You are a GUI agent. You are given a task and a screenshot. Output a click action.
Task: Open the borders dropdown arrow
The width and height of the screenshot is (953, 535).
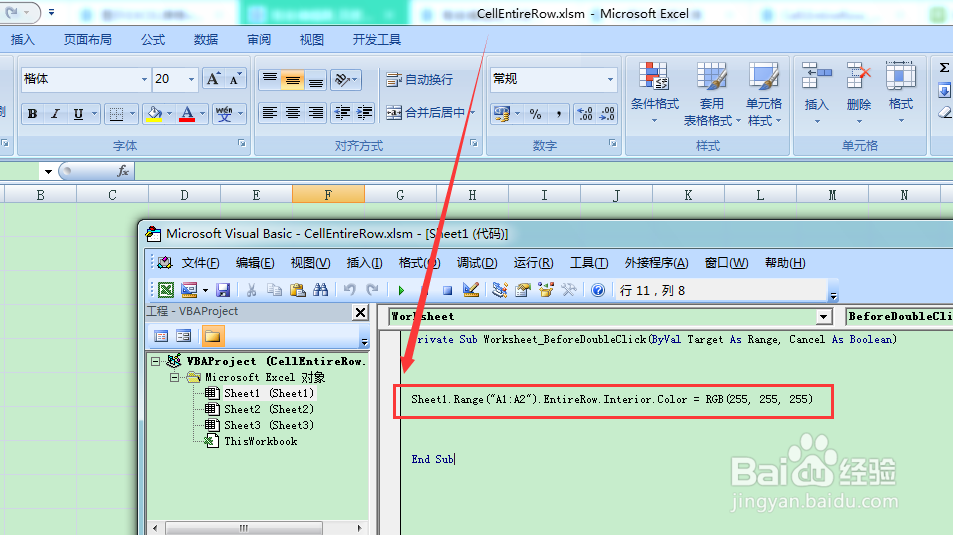[132, 114]
